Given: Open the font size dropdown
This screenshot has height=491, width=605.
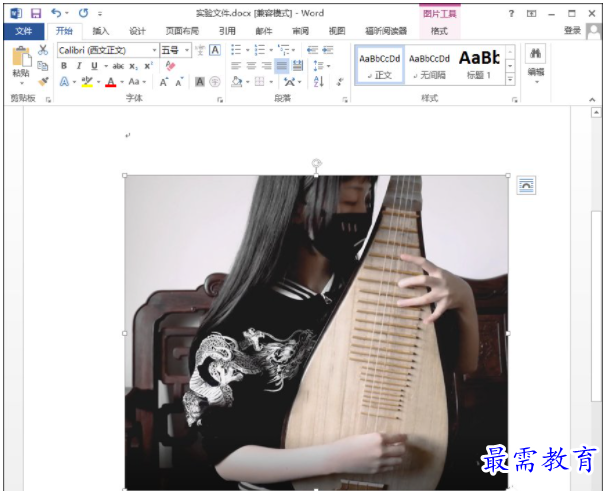Looking at the screenshot, I should (187, 50).
